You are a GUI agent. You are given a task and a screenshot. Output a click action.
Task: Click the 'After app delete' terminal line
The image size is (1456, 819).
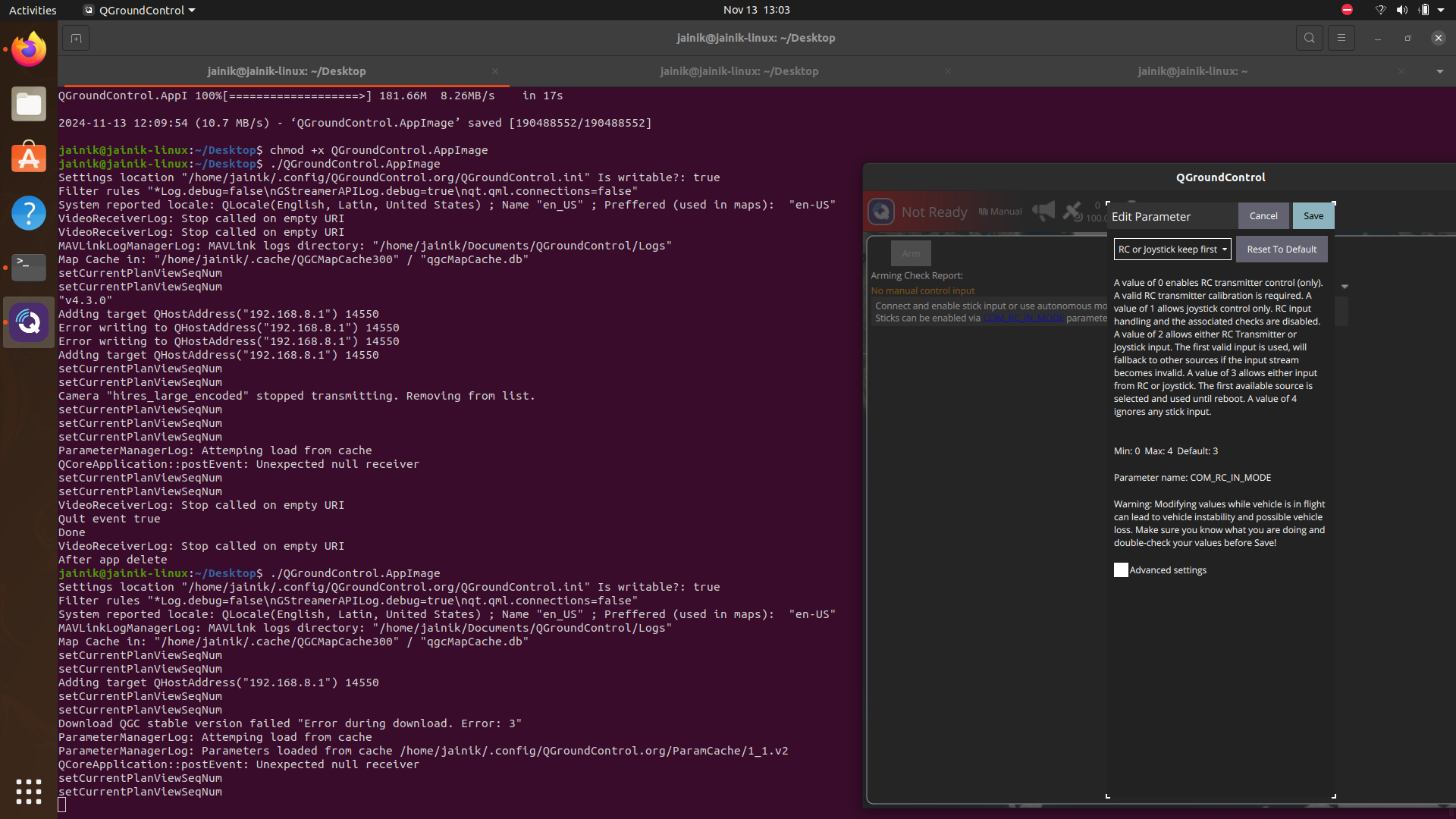click(x=113, y=560)
